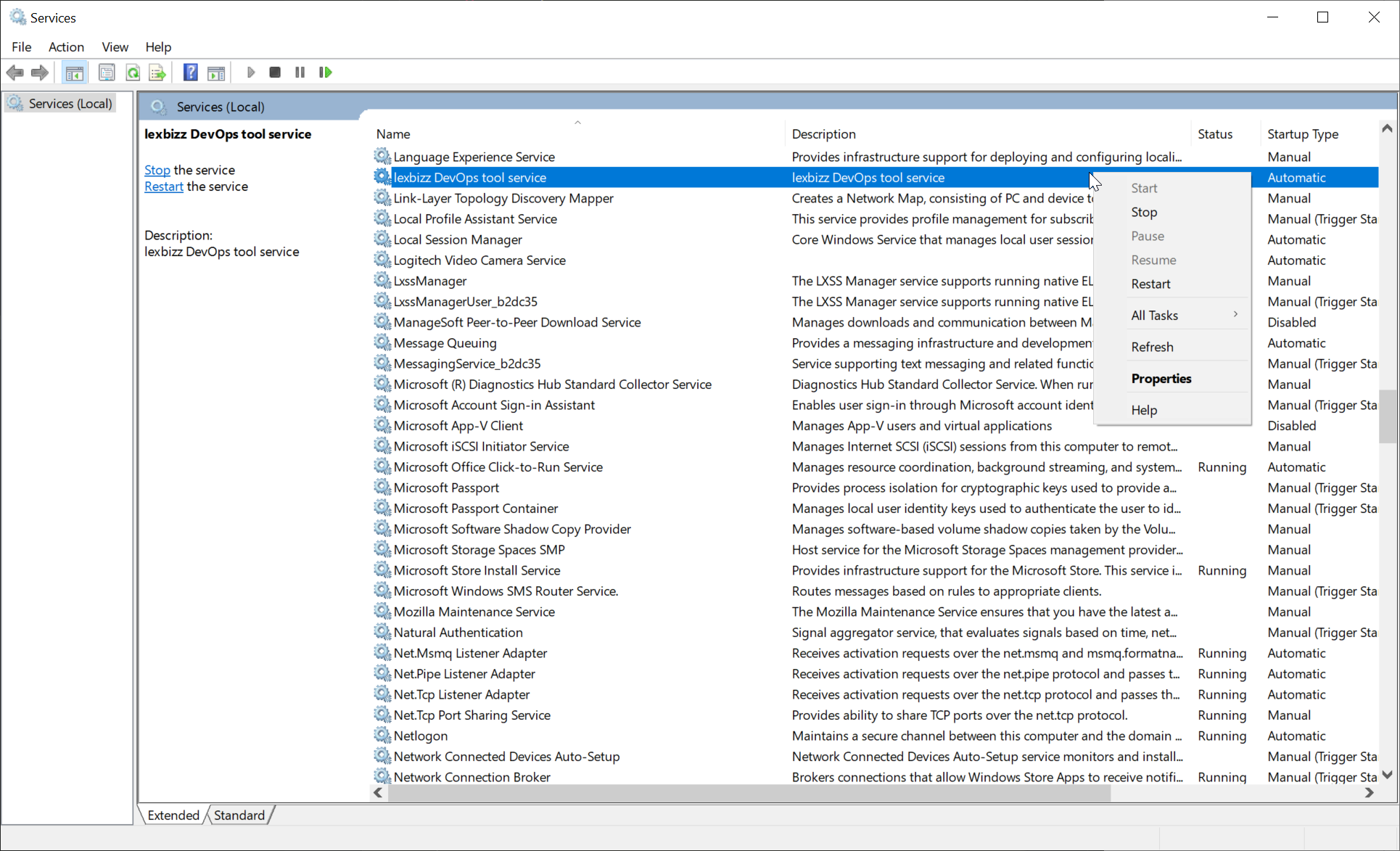Click the Startup Type column header
This screenshot has width=1400, height=851.
coord(1302,134)
